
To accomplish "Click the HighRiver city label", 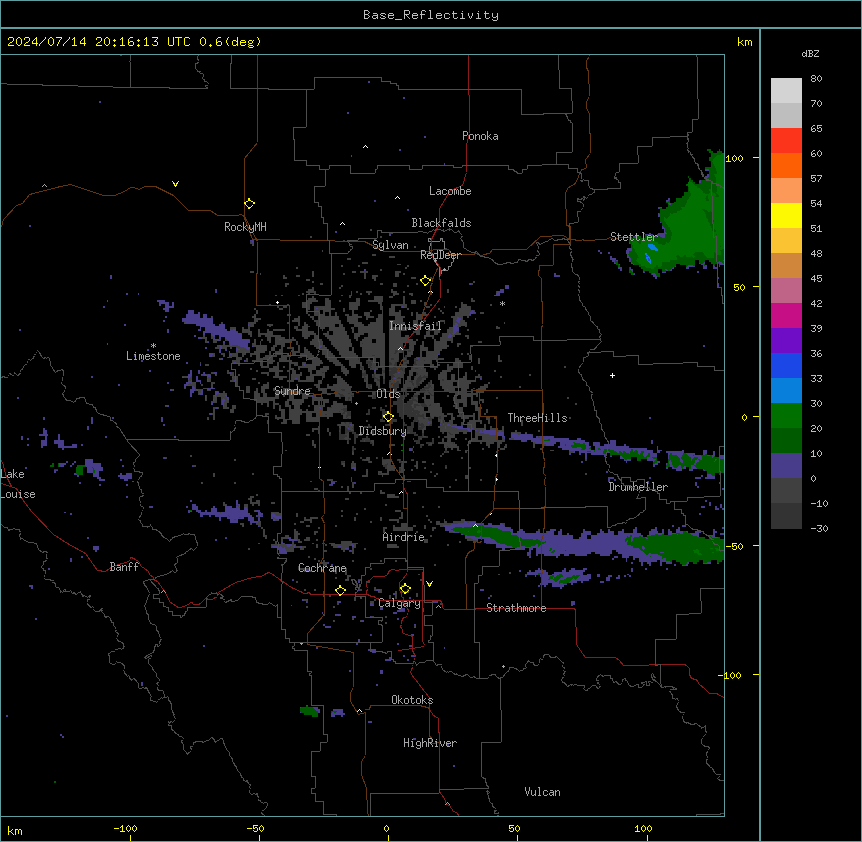I will [430, 743].
